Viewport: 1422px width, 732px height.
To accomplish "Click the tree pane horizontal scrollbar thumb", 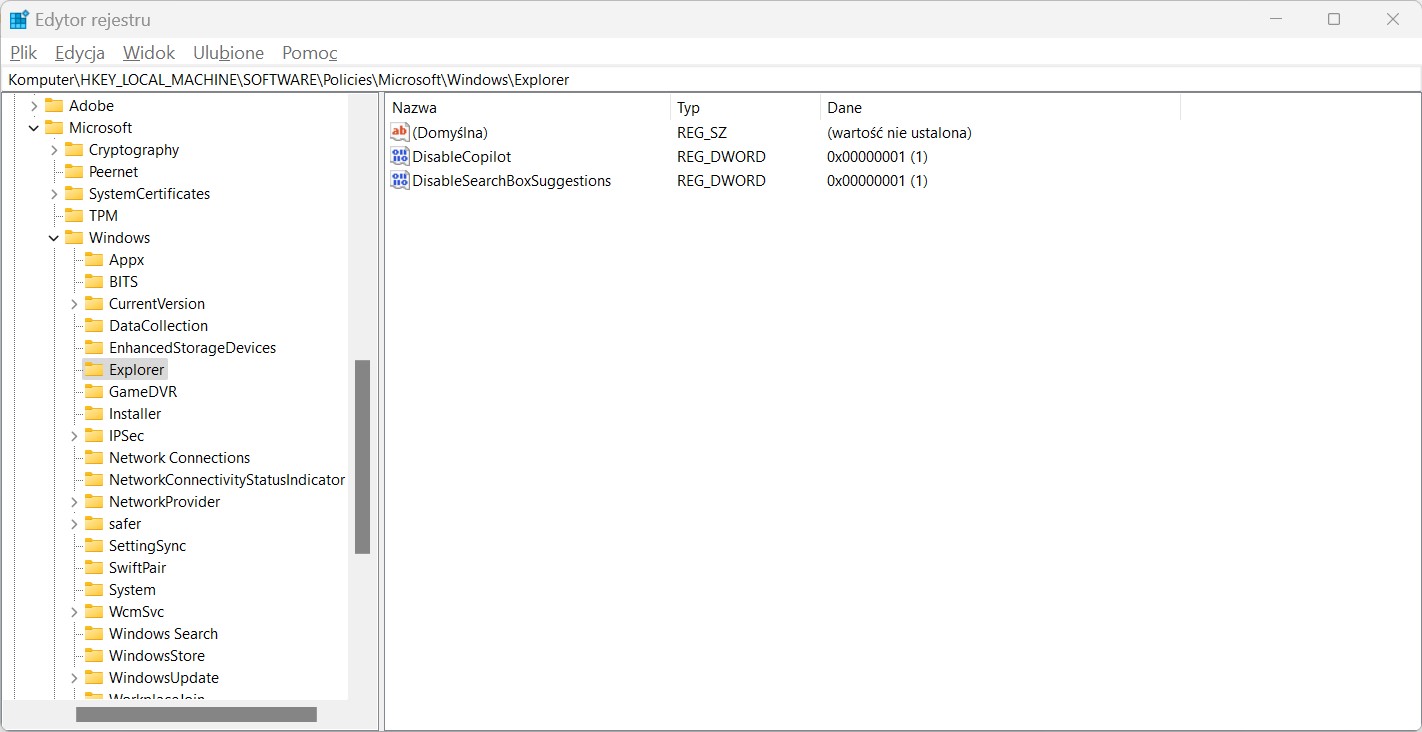I will click(x=196, y=714).
